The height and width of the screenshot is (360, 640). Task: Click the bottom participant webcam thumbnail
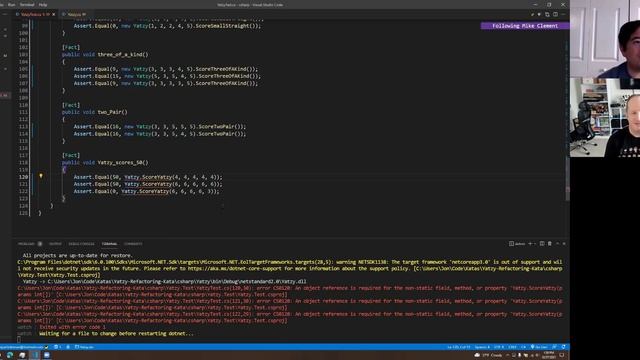click(x=604, y=118)
